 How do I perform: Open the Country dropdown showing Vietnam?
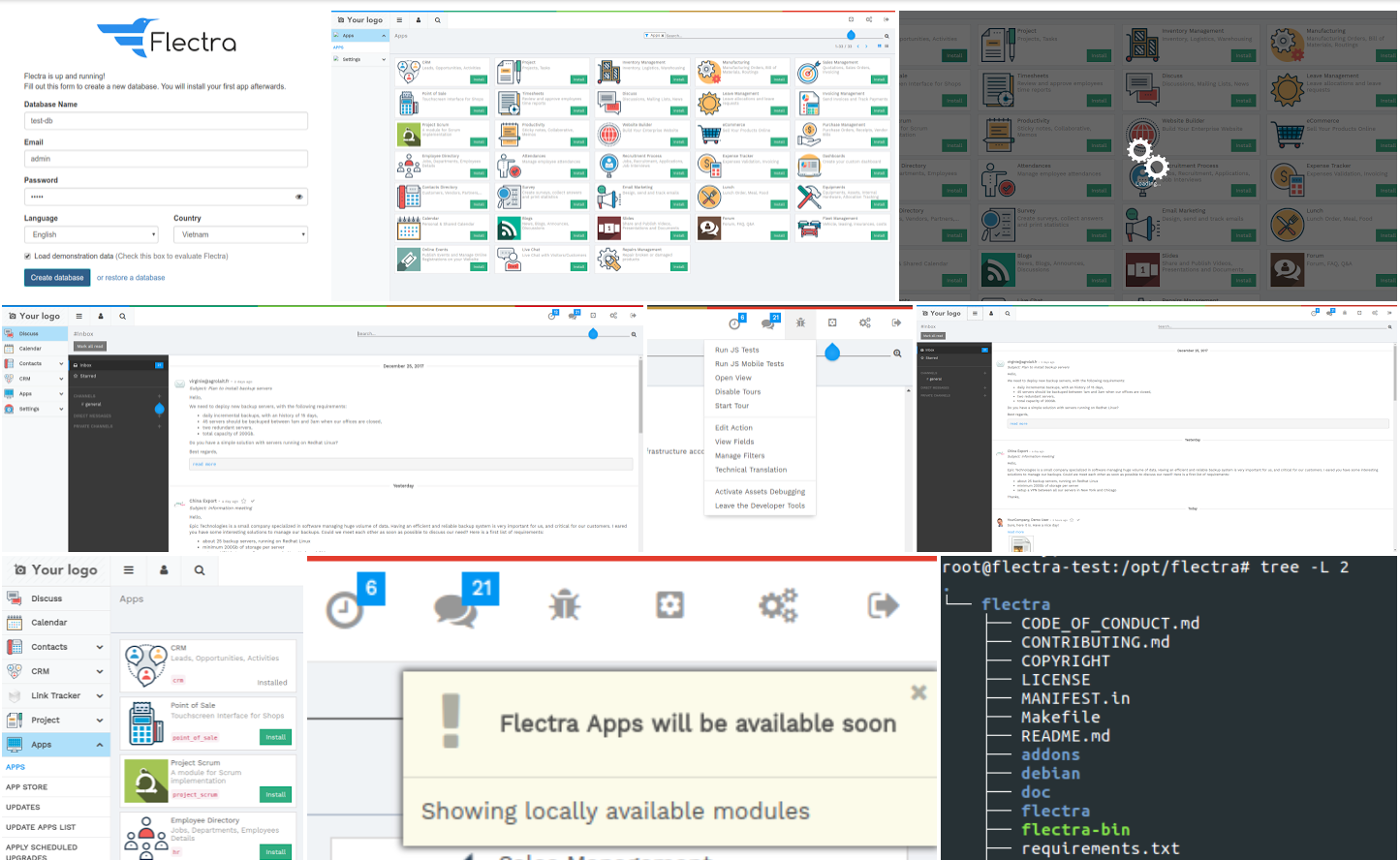point(240,234)
